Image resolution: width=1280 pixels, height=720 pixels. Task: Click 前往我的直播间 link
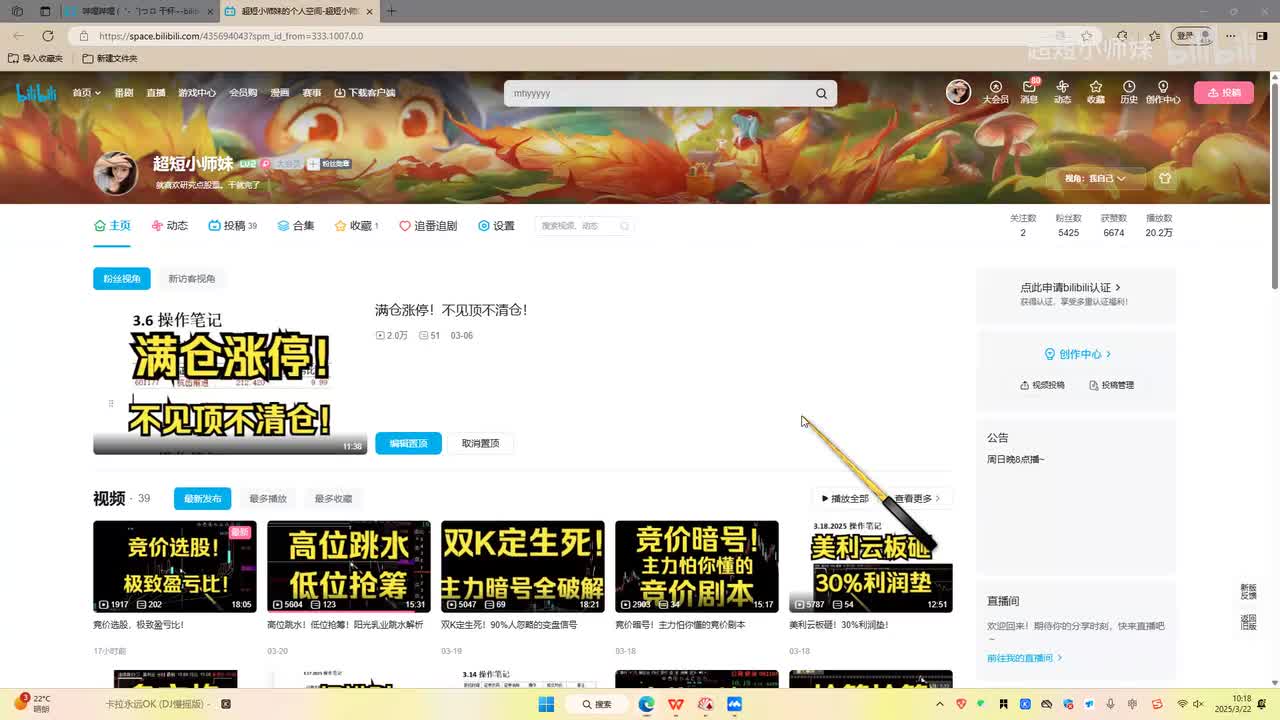(x=1024, y=658)
